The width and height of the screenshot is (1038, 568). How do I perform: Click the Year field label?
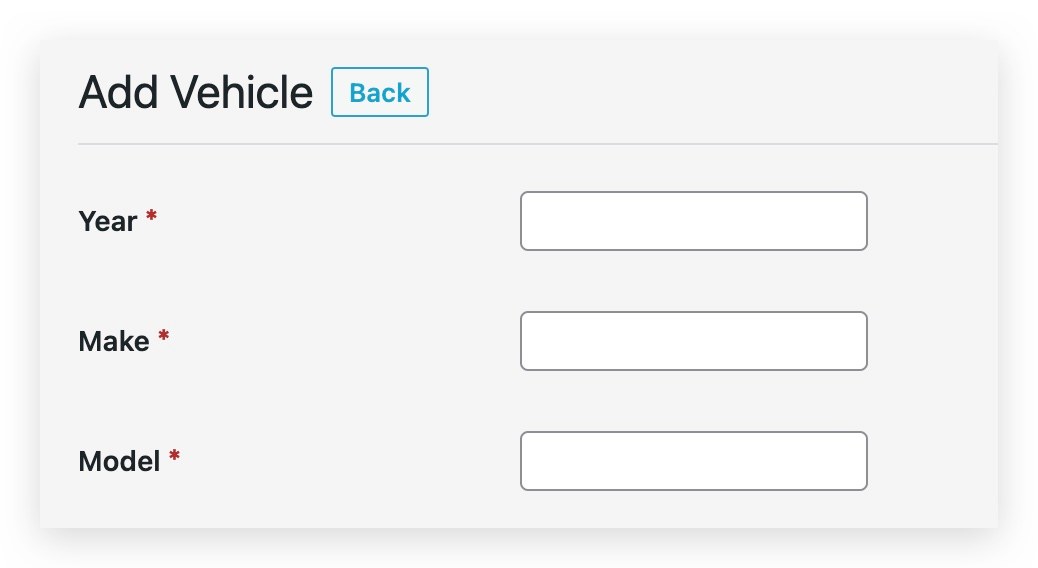pos(107,221)
